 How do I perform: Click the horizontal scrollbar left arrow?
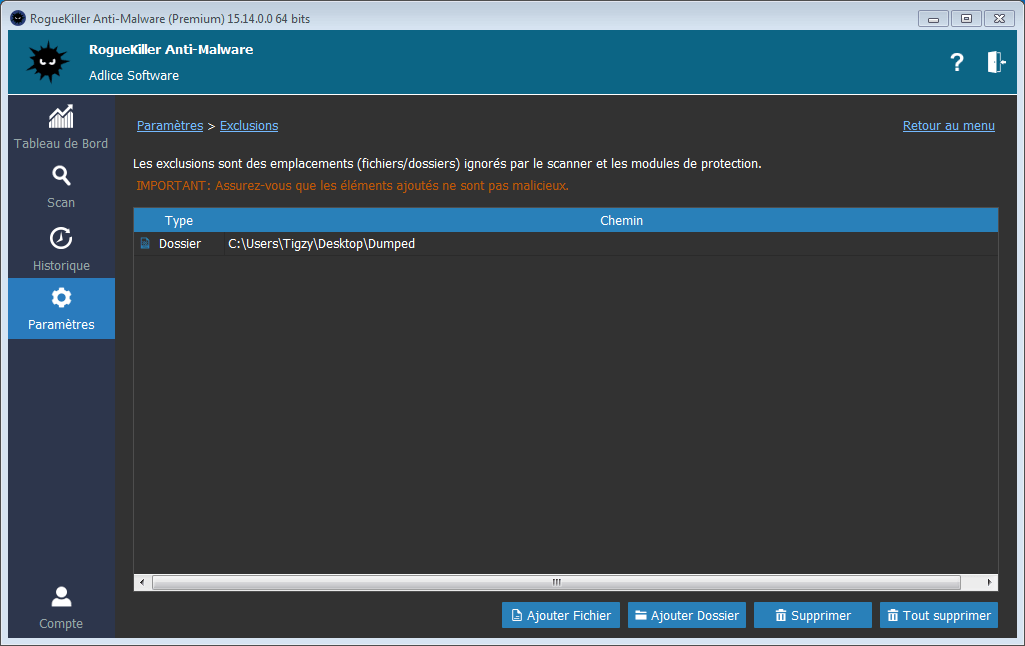pyautogui.click(x=142, y=582)
